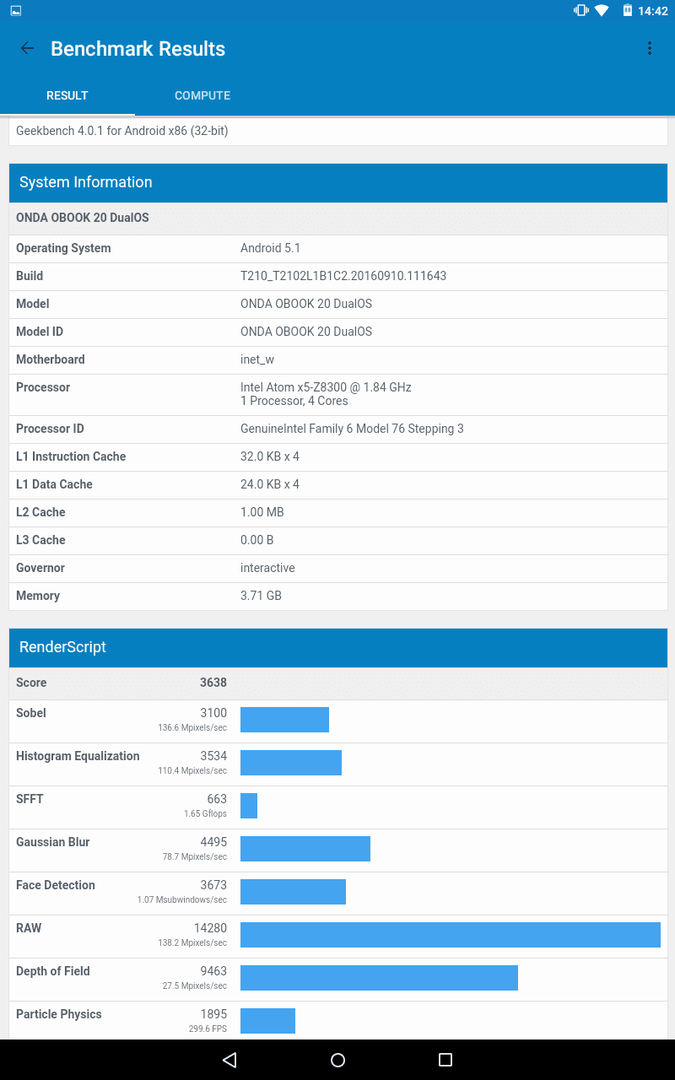The width and height of the screenshot is (675, 1080).
Task: Select the L2 Cache 1.00 MB value
Action: tap(262, 512)
